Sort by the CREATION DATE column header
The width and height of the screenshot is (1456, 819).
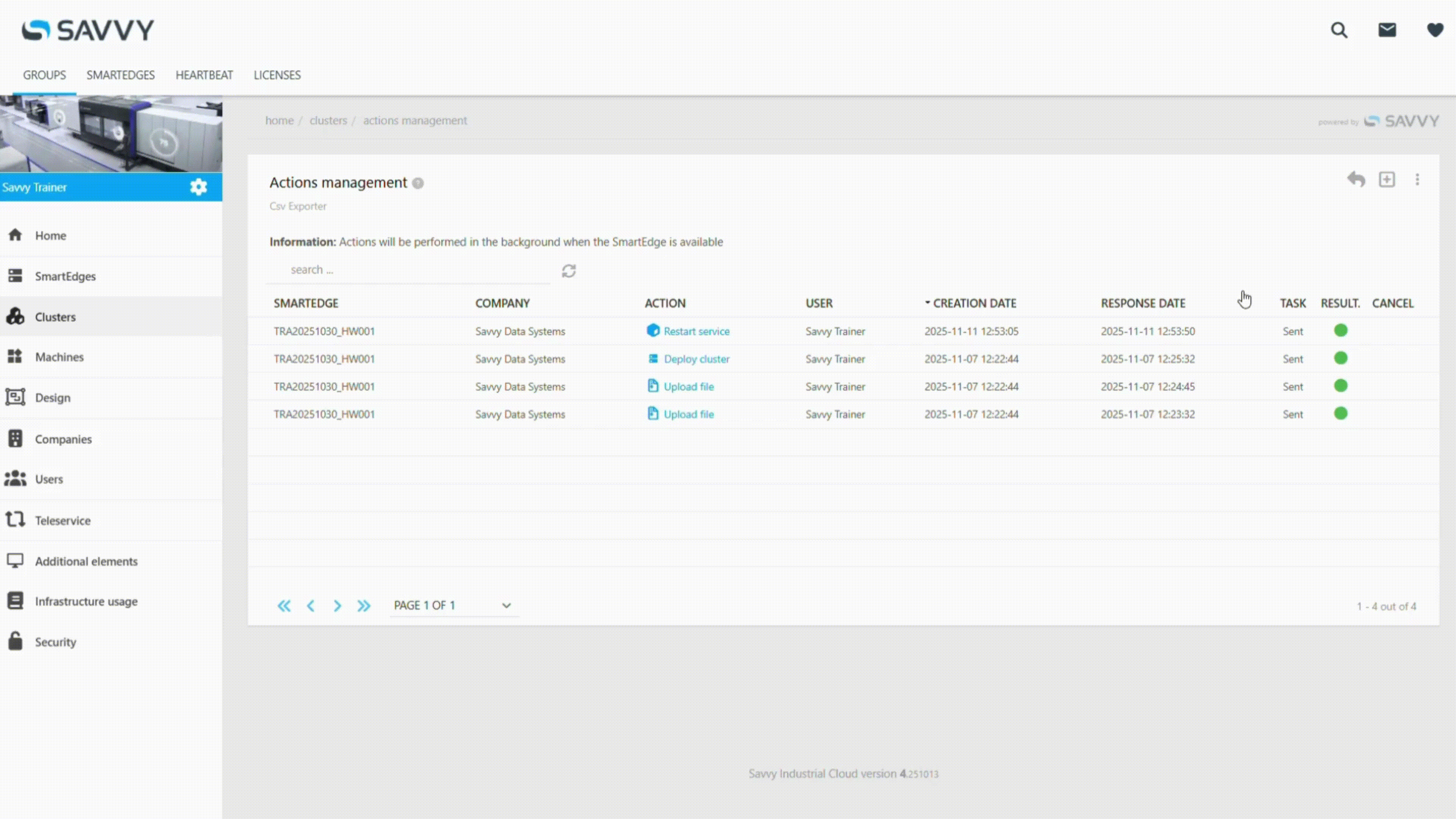tap(974, 303)
